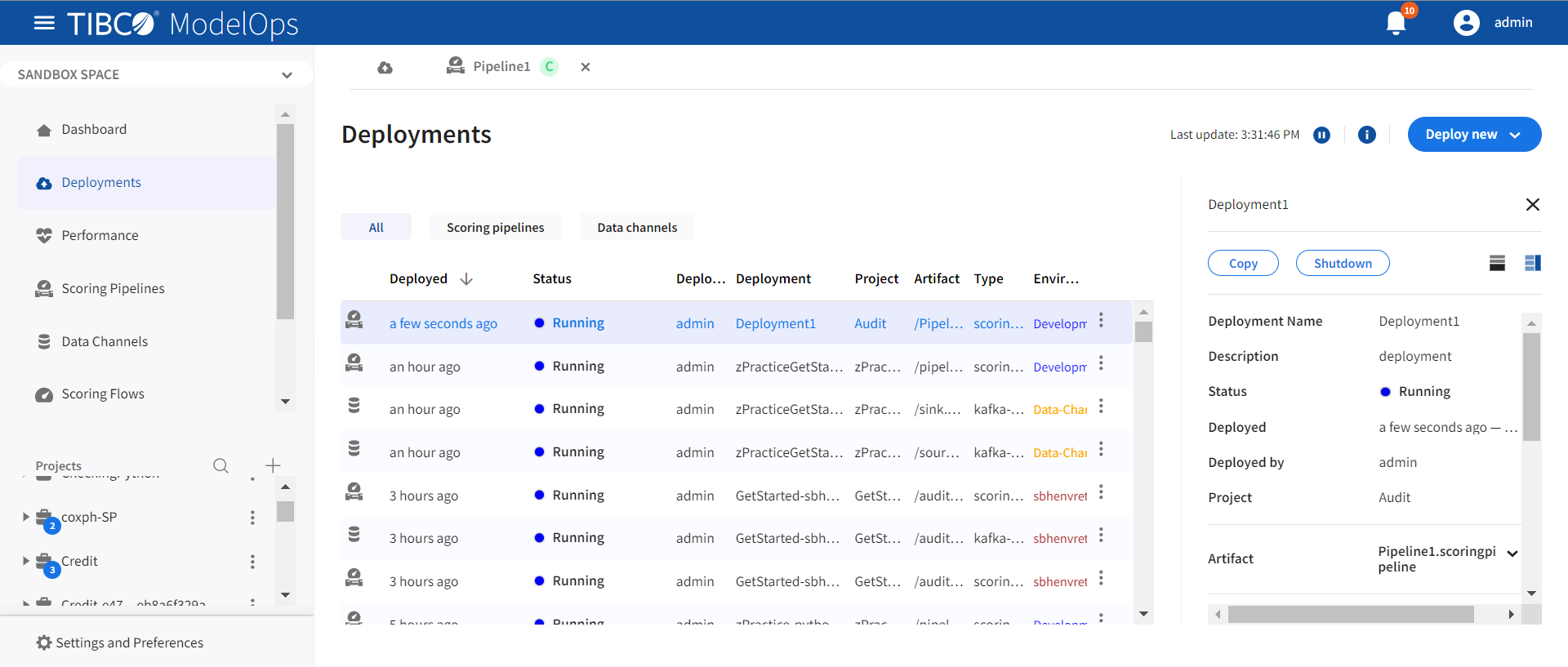Viewport: 1568px width, 667px height.
Task: Go to Performance in sidebar
Action: (100, 235)
